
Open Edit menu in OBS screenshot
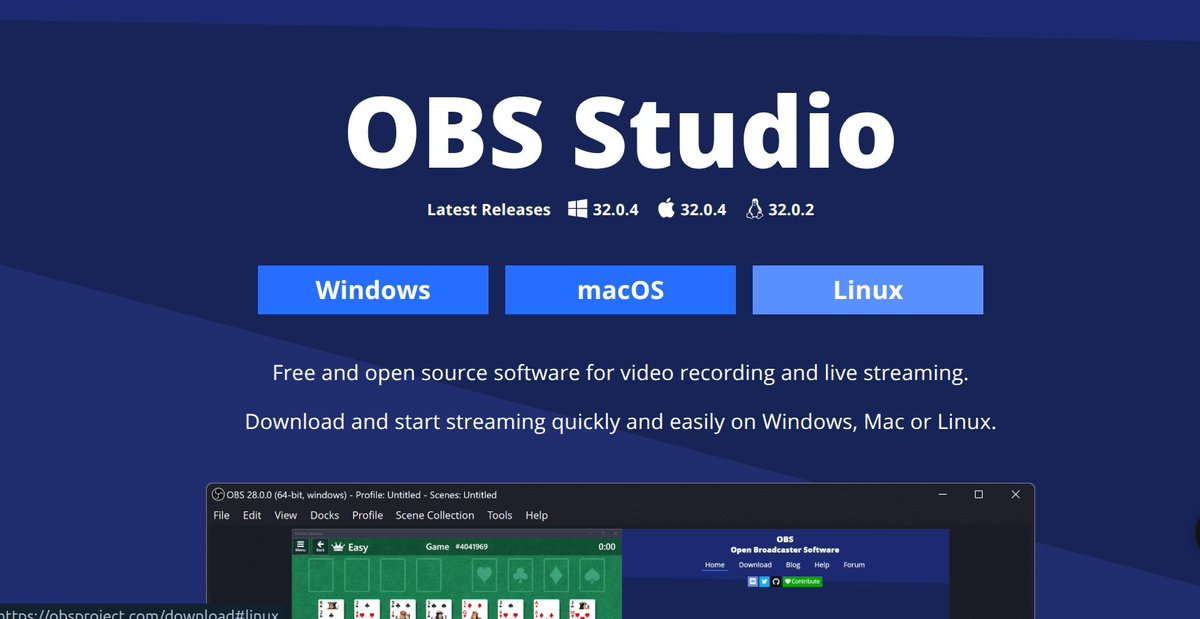[x=252, y=515]
